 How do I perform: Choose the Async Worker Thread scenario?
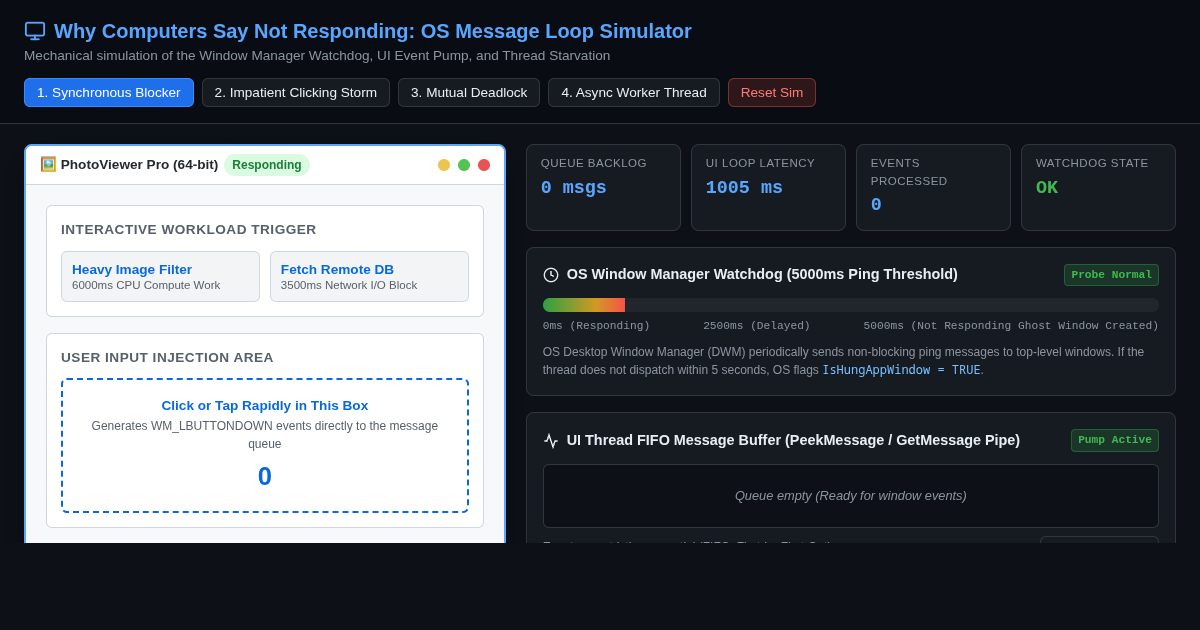click(634, 93)
